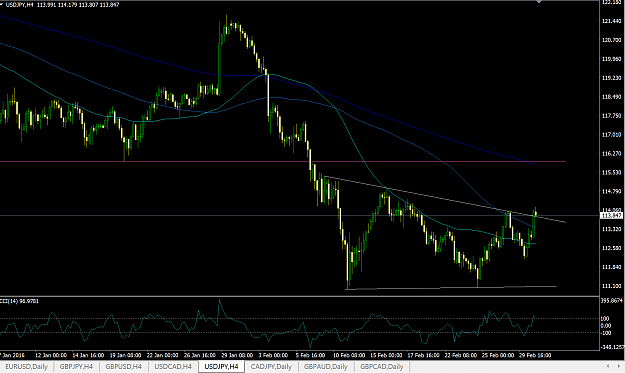Click the right arrow to scroll chart tabs
The width and height of the screenshot is (625, 373).
point(619,366)
